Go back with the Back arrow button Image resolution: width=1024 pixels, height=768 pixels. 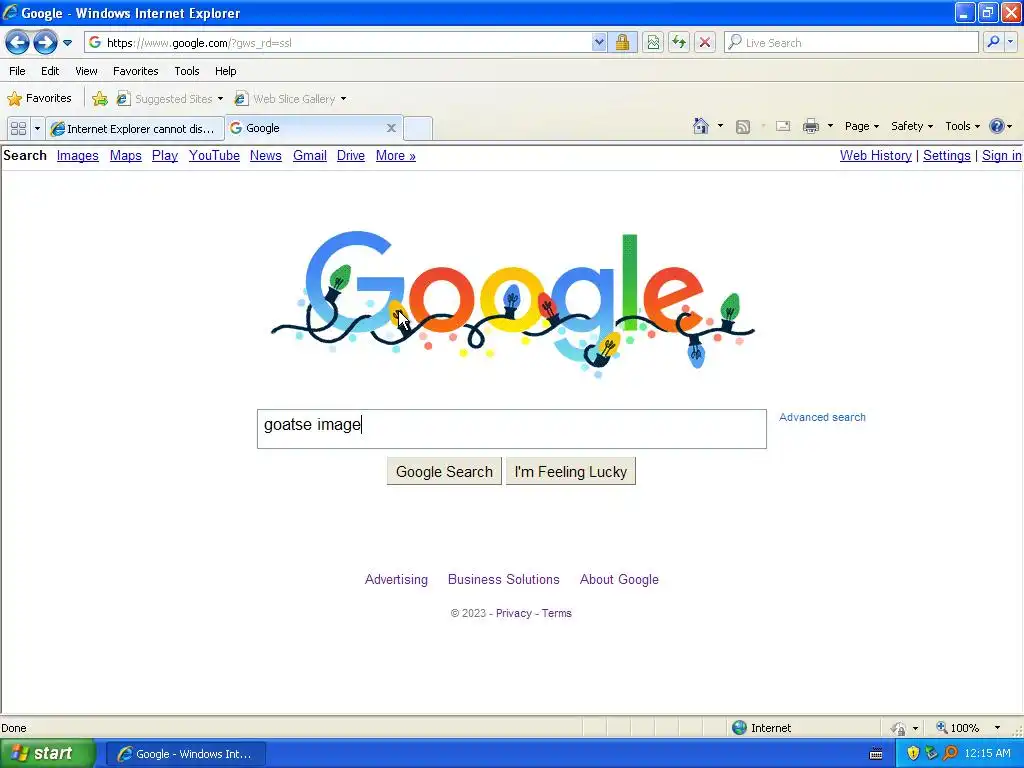[x=18, y=43]
